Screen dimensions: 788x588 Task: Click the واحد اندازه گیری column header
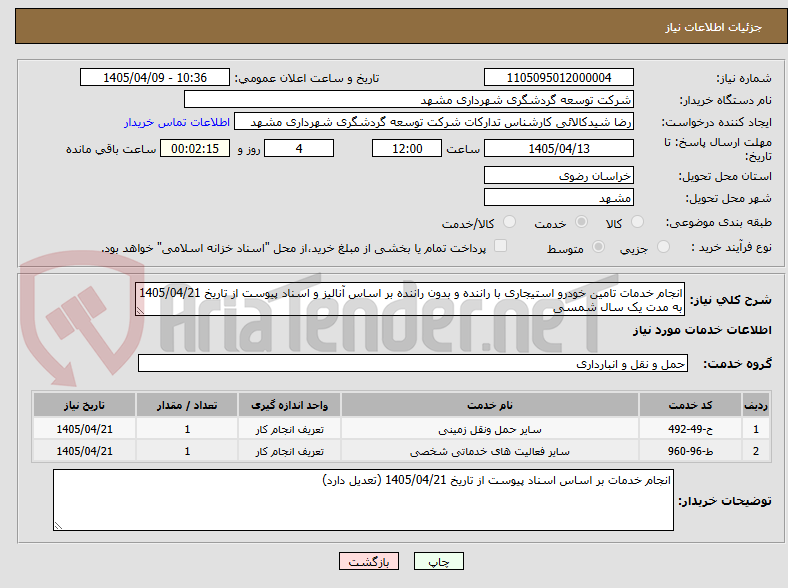[x=289, y=405]
